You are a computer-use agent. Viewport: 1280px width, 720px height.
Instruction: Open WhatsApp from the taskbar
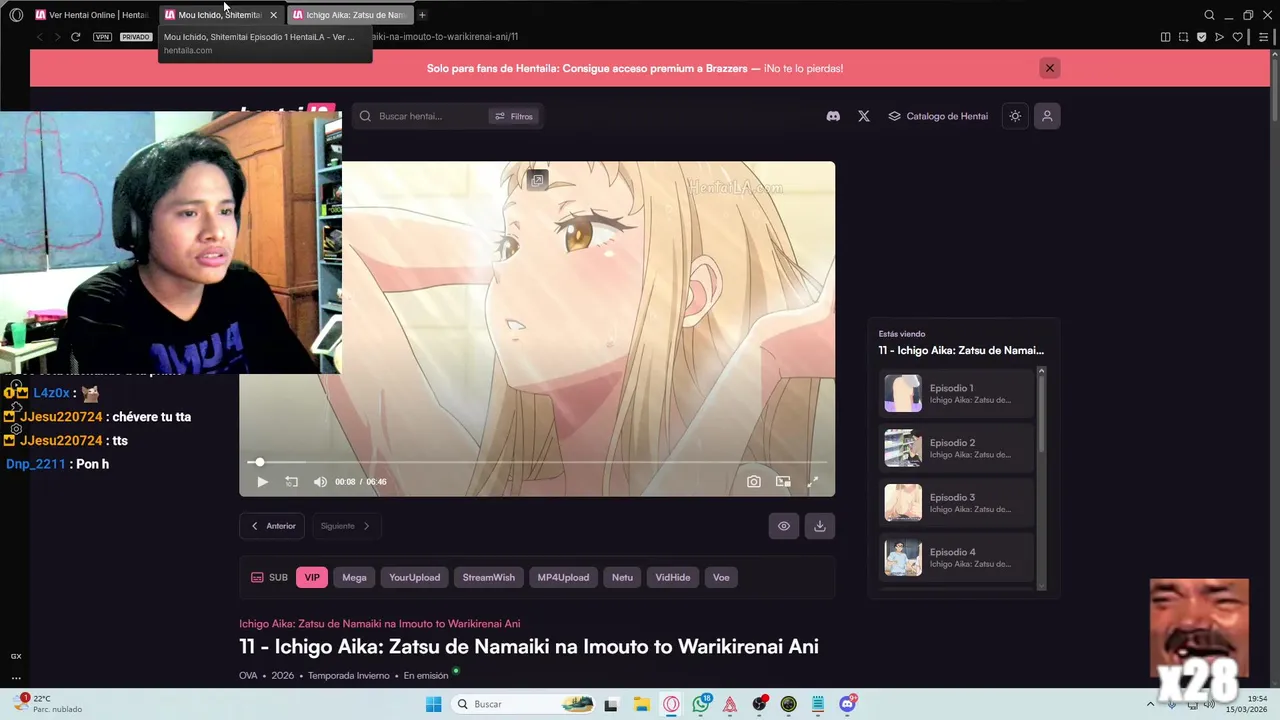click(x=701, y=704)
